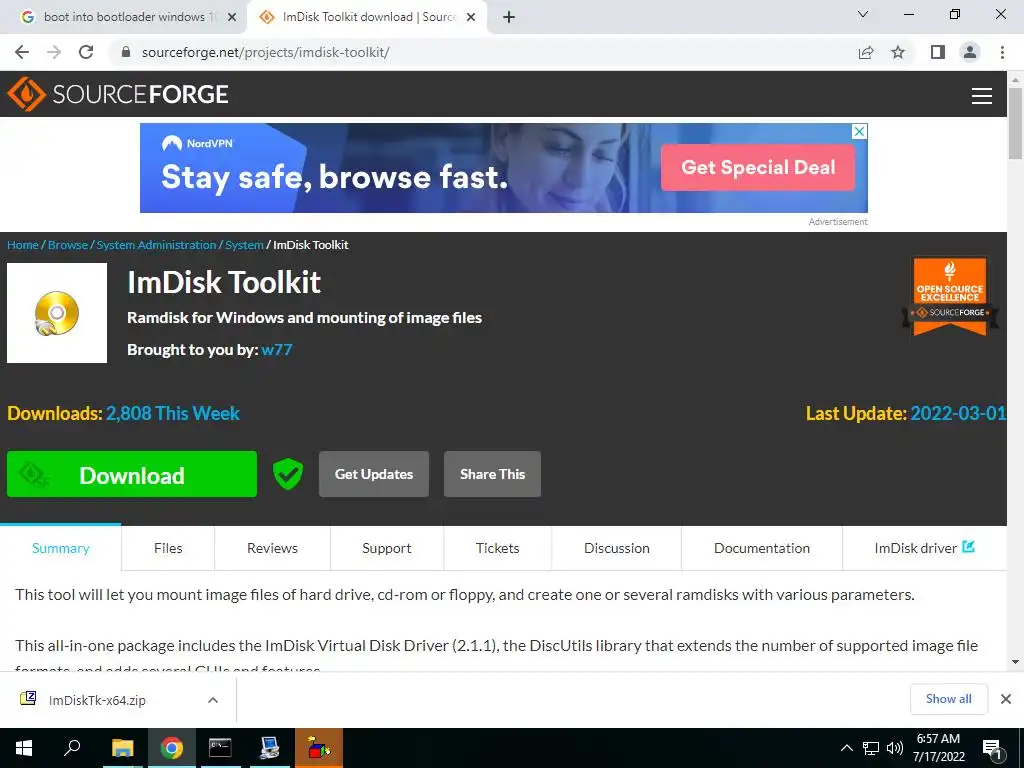The width and height of the screenshot is (1024, 768).
Task: Open the w77 author link
Action: tap(277, 349)
